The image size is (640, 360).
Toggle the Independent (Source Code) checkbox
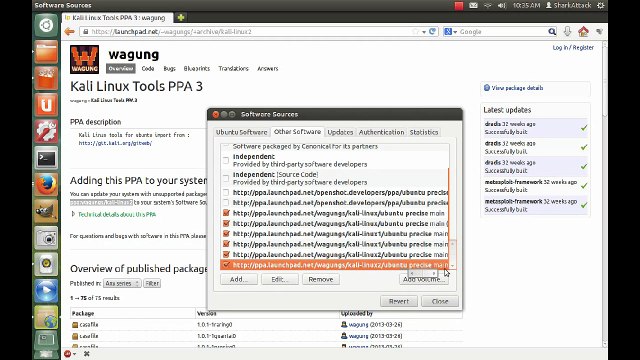226,178
